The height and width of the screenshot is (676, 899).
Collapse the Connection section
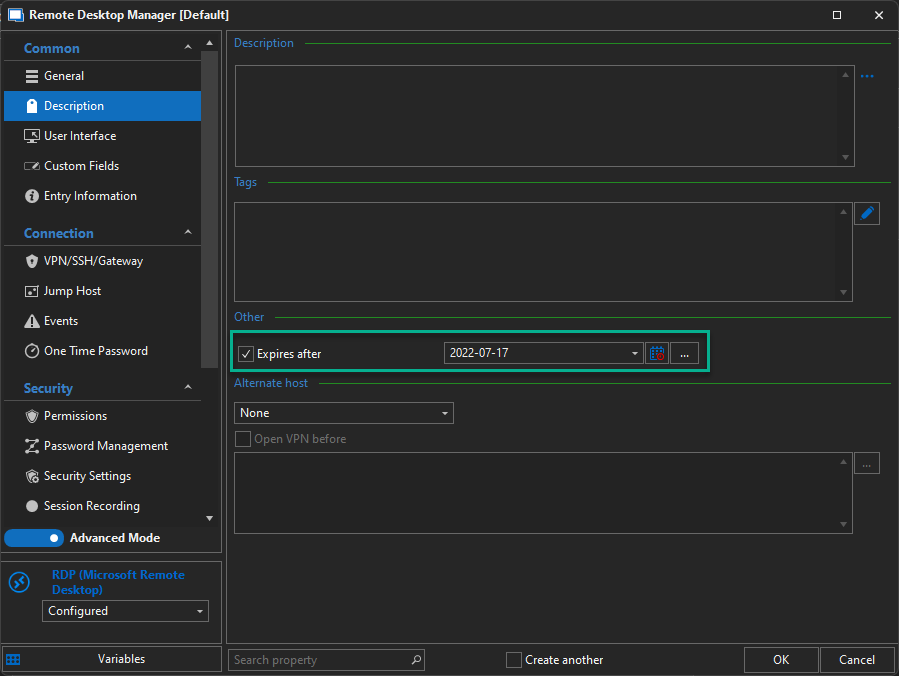188,233
